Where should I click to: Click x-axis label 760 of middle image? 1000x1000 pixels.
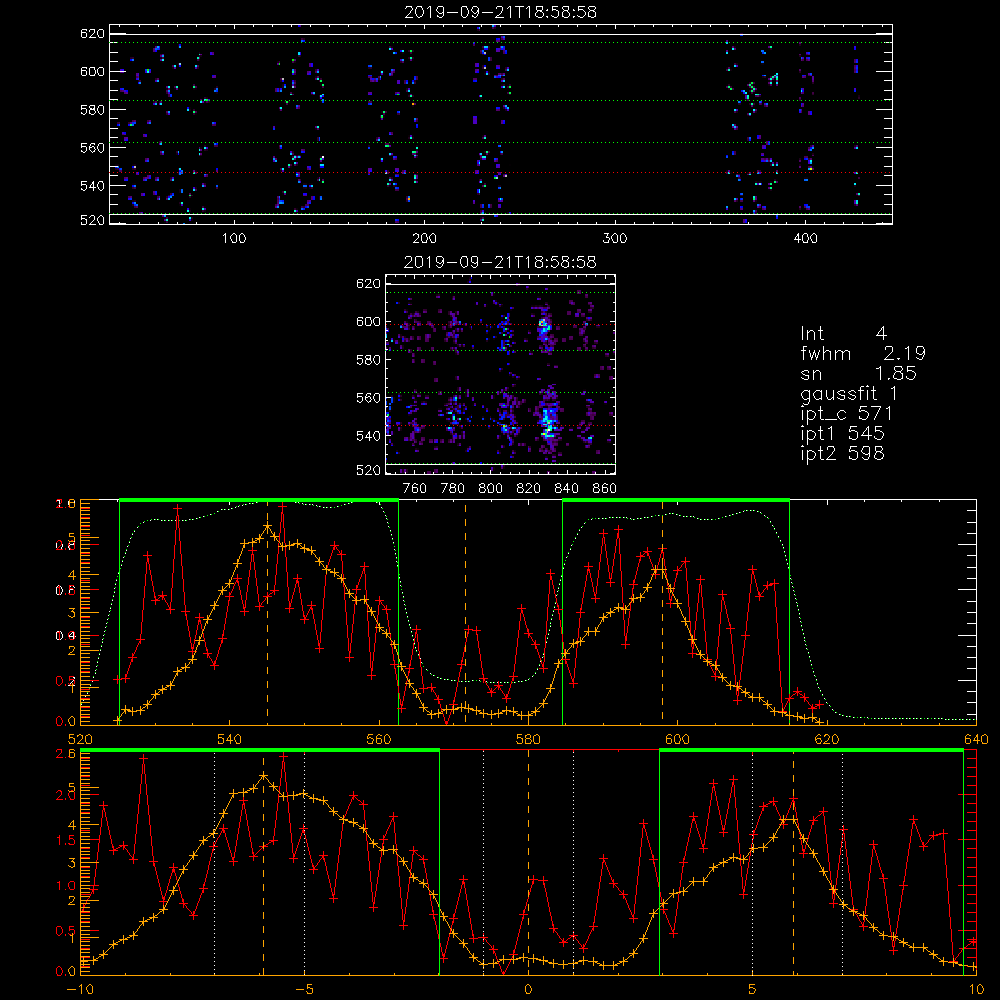click(x=415, y=489)
